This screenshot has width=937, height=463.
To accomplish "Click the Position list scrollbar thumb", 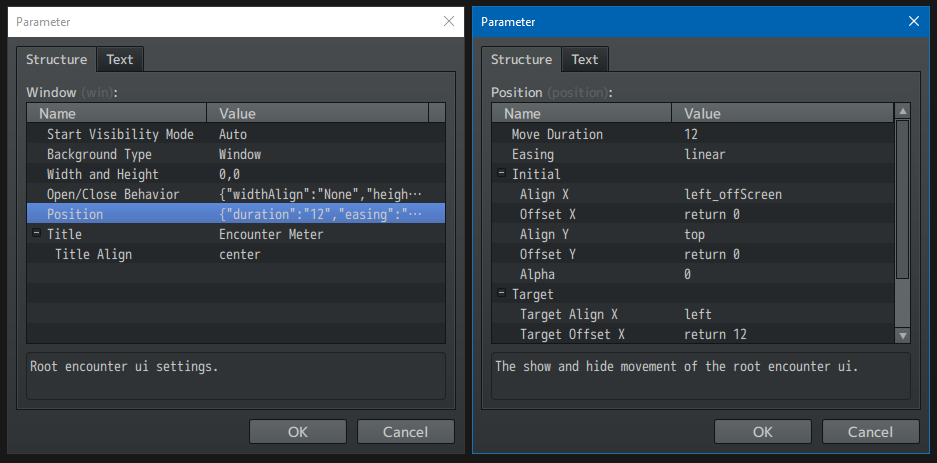I will pos(902,199).
